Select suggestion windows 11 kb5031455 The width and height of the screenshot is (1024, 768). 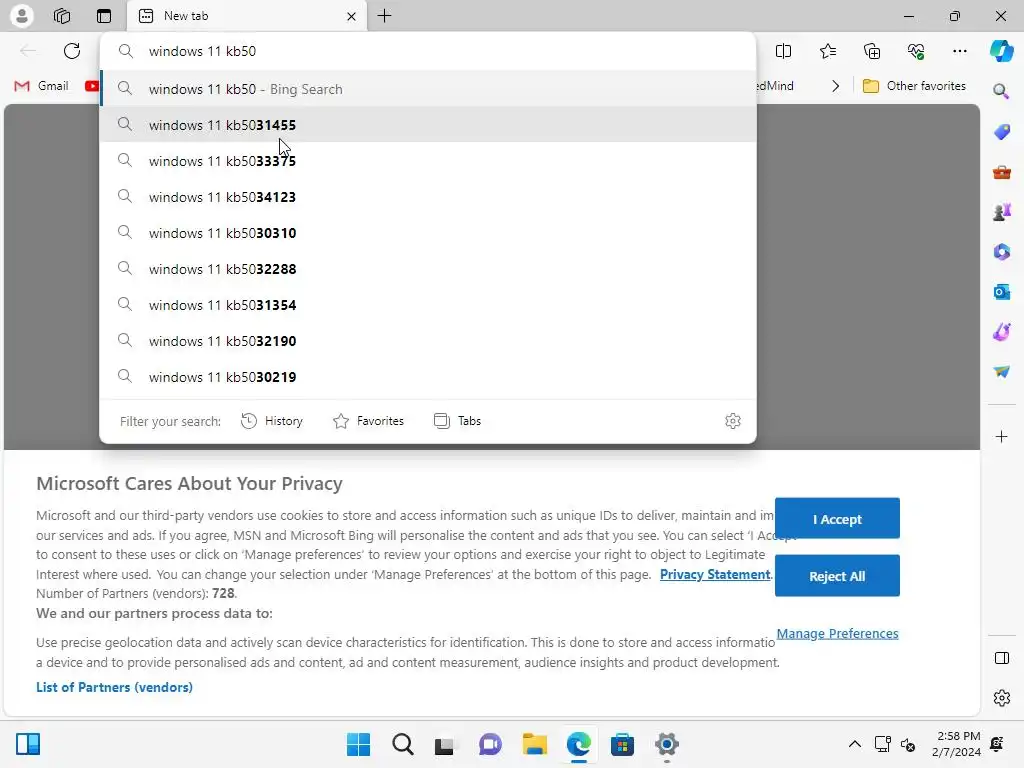click(428, 125)
